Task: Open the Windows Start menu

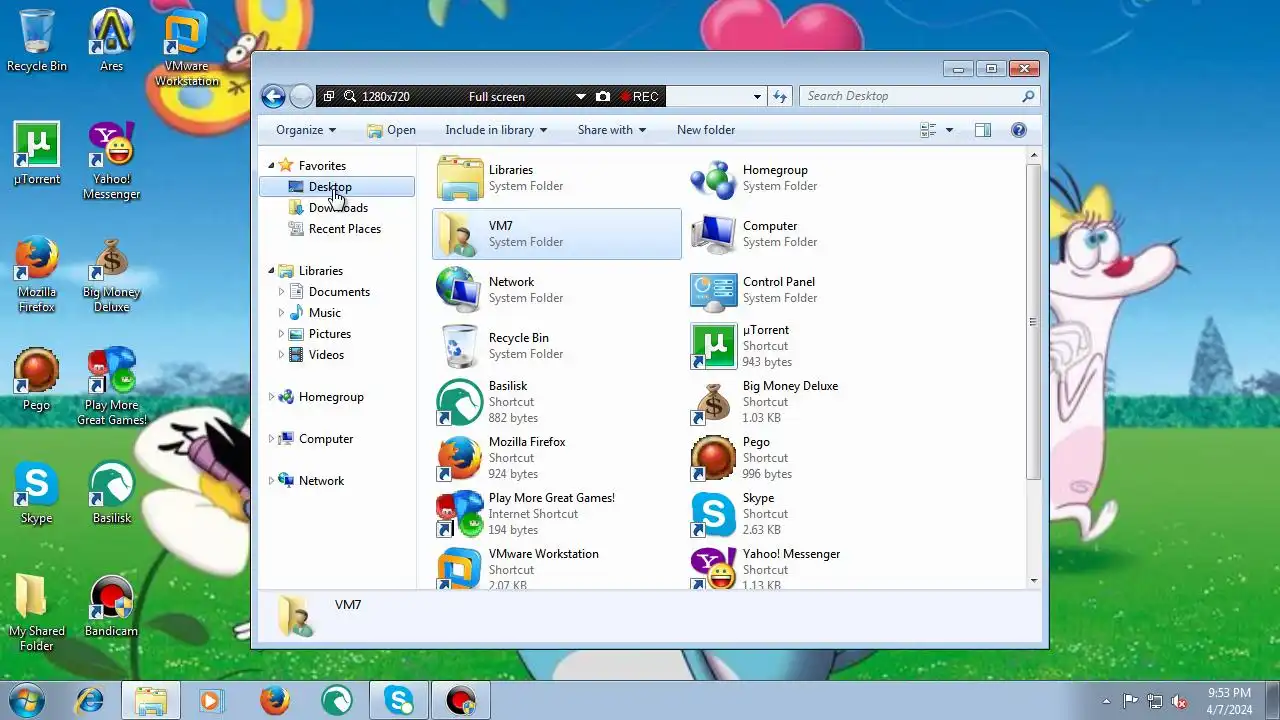Action: (x=27, y=700)
